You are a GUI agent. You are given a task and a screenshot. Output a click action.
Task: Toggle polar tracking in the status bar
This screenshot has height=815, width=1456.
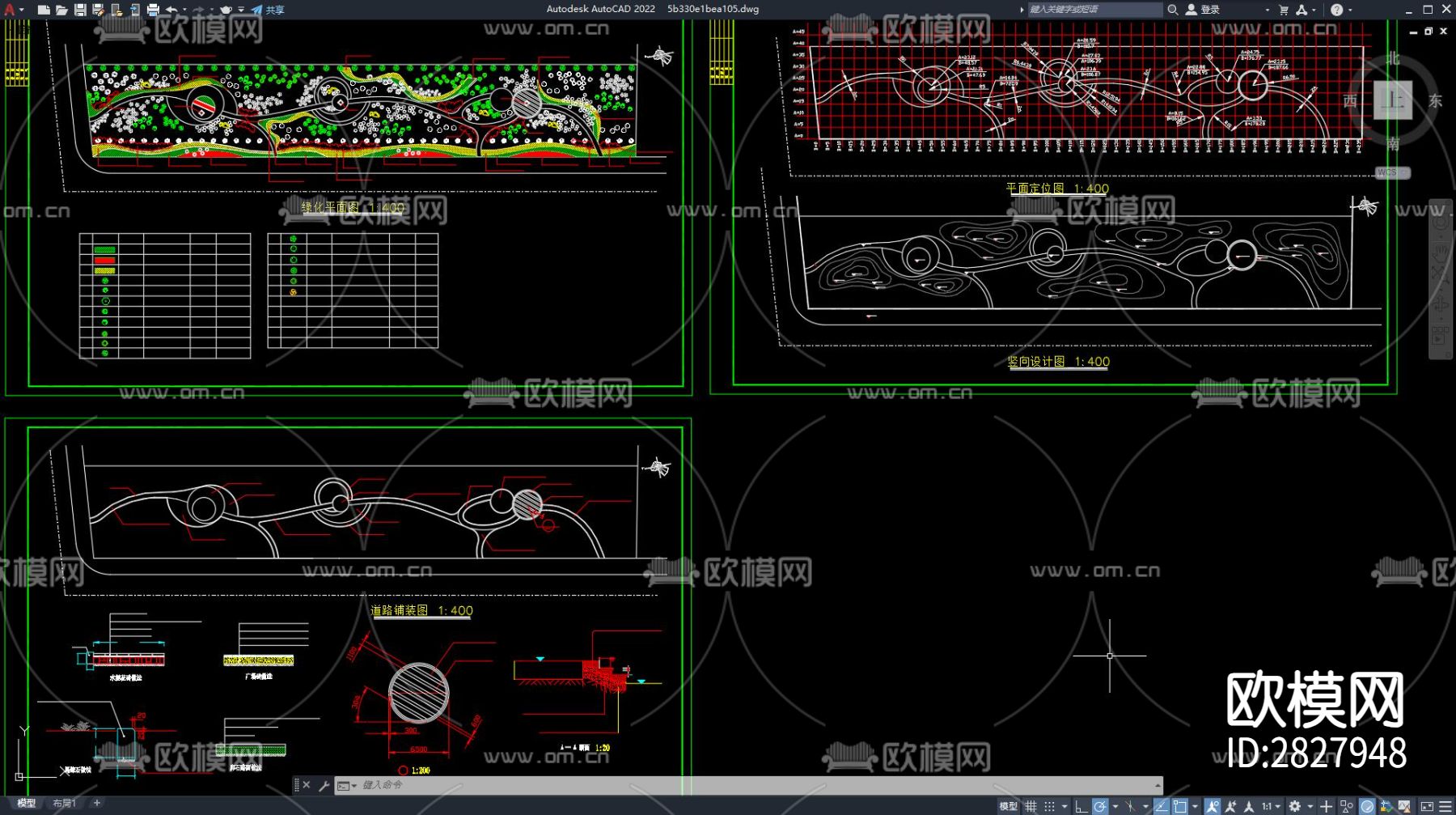click(1100, 806)
